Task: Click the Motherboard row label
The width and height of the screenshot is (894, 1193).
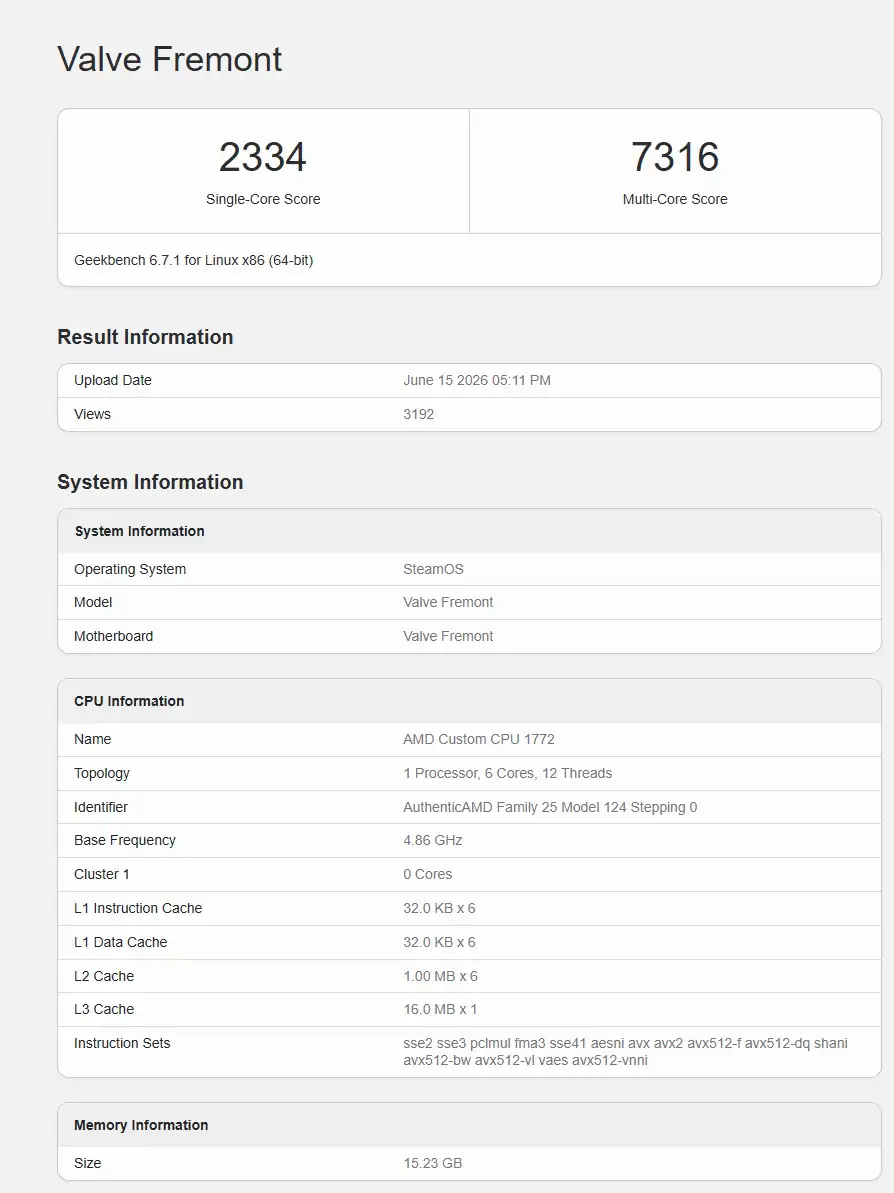Action: (x=113, y=637)
